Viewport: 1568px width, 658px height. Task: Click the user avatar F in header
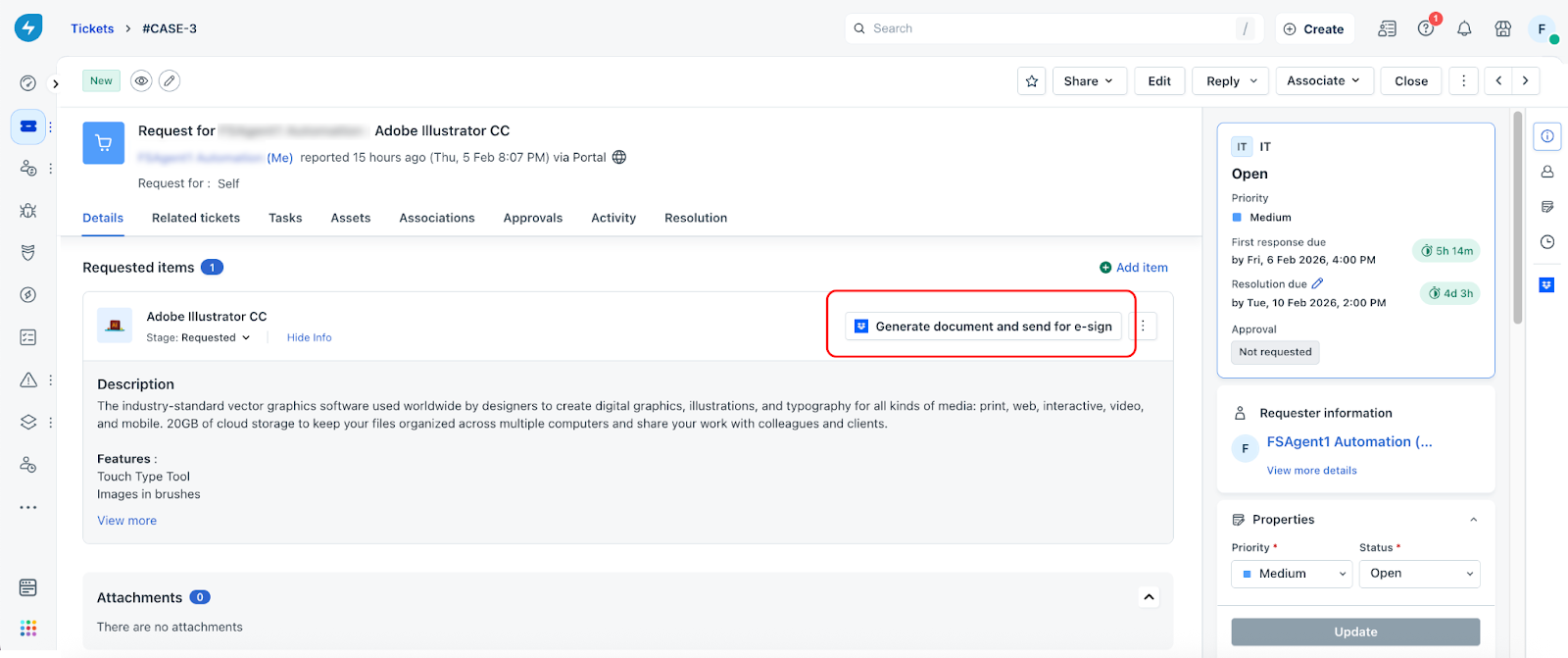[1542, 28]
